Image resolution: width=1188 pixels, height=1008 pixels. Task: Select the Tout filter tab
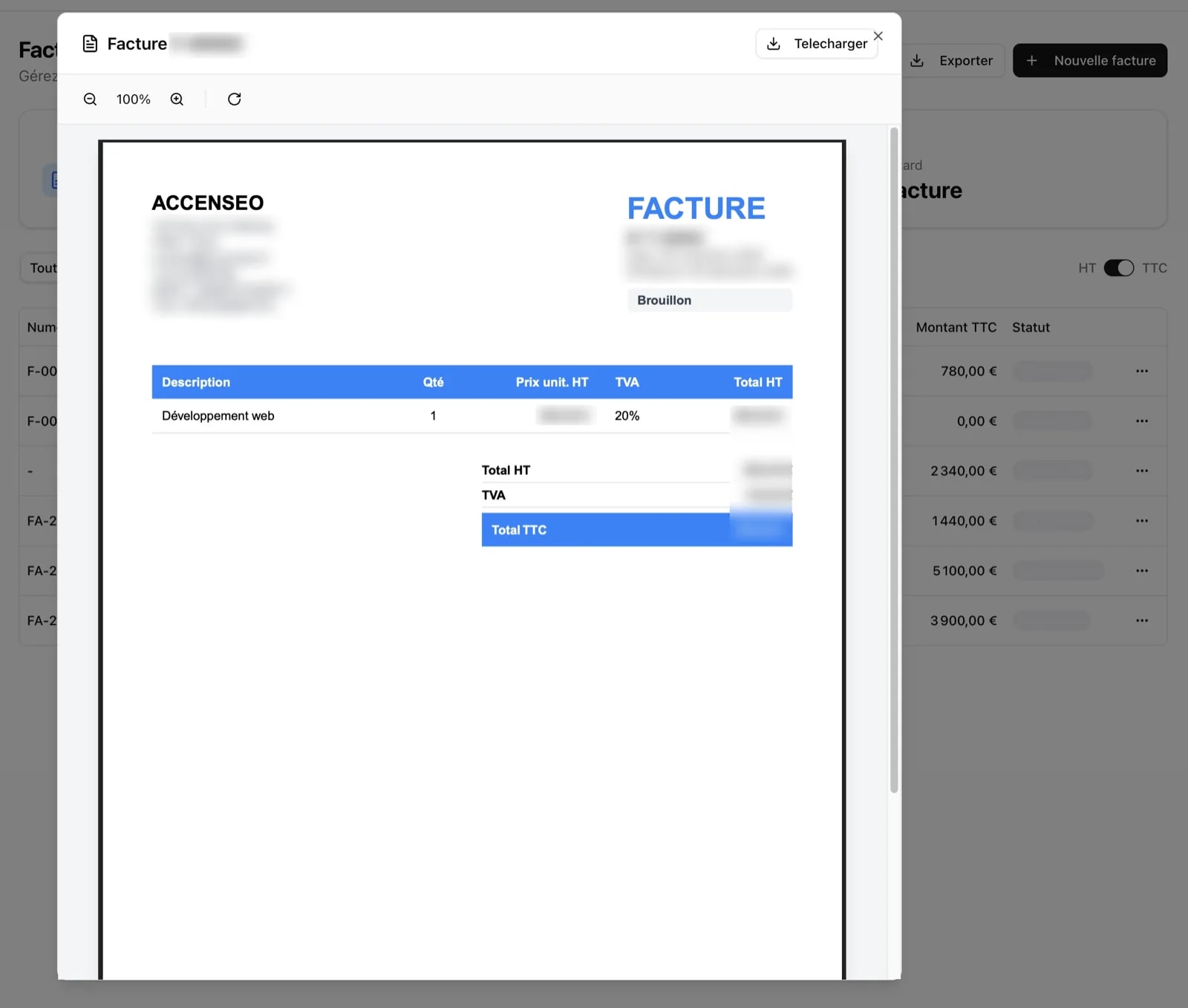pos(42,268)
